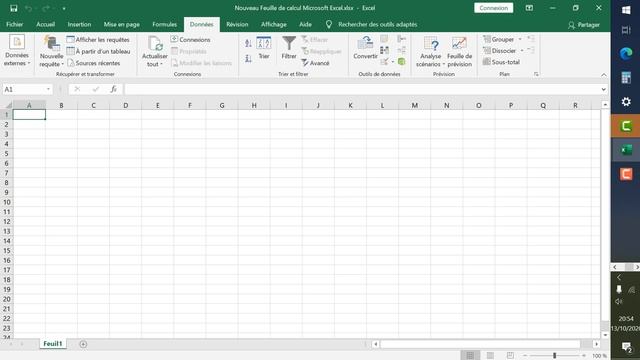Viewport: 640px width, 360px height.
Task: Sort descending with the Z to A icon
Action: 248,58
